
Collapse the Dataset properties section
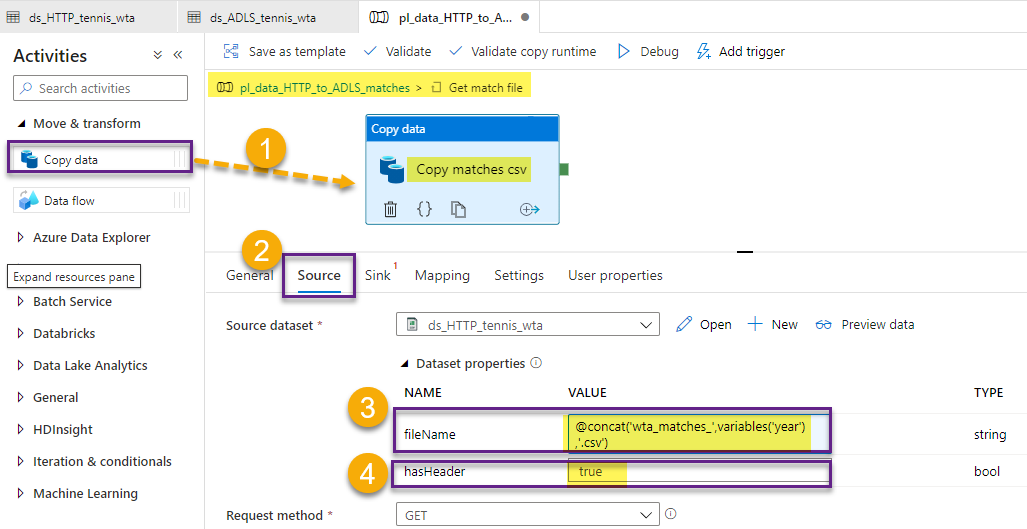point(404,364)
